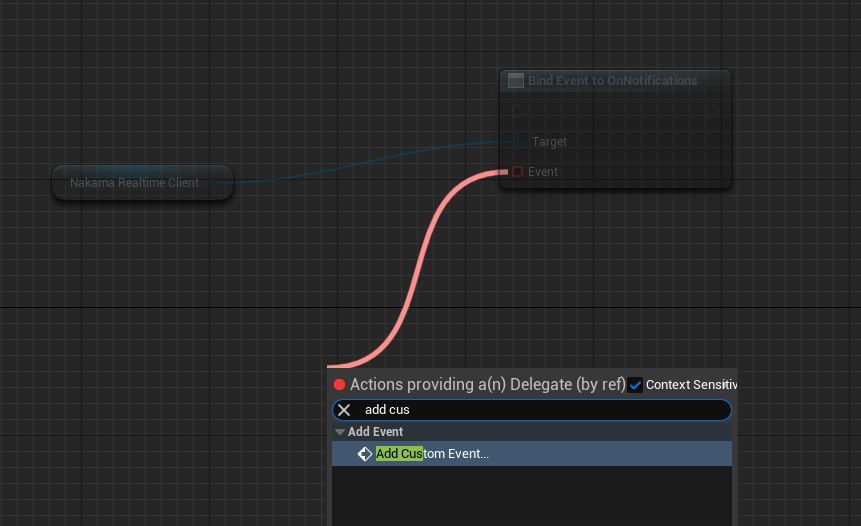
Task: Click the execution output pin on Bind Event node
Action: [713, 110]
